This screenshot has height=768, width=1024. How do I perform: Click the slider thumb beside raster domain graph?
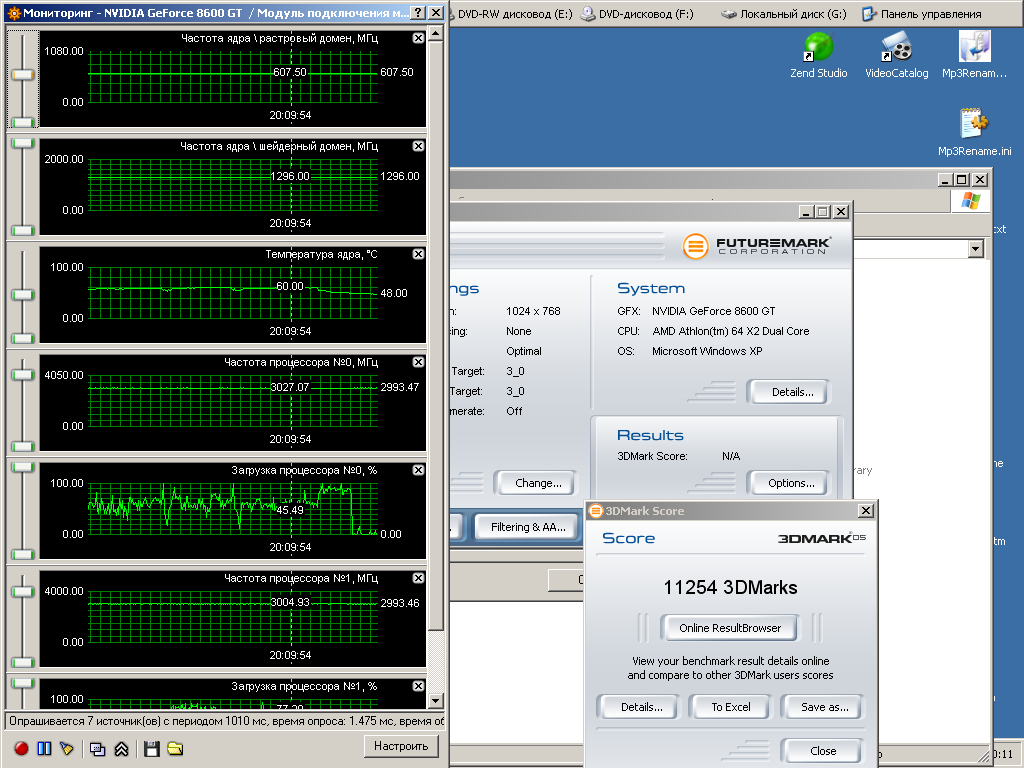point(23,74)
